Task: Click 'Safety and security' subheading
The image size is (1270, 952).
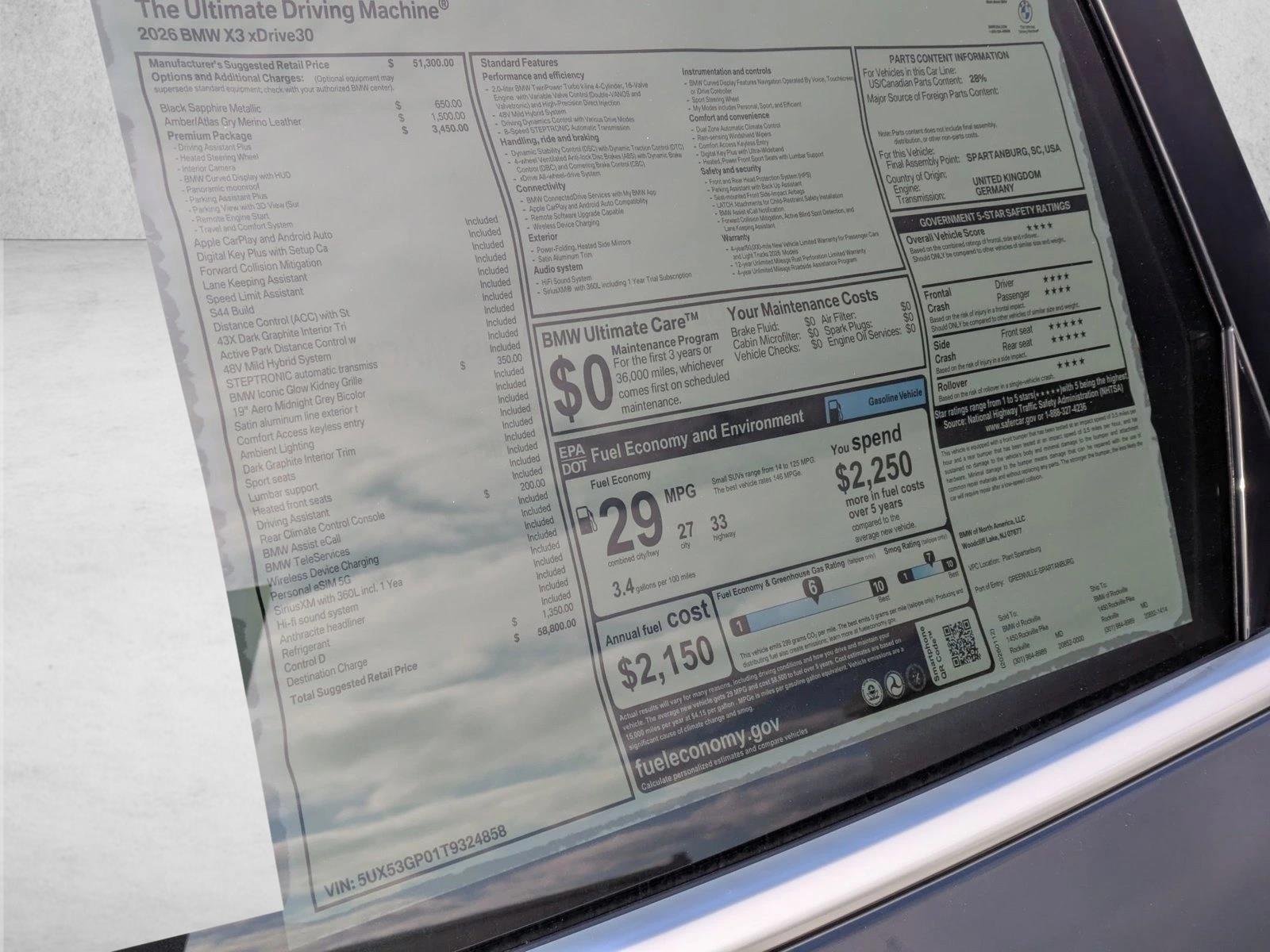Action: [x=731, y=170]
